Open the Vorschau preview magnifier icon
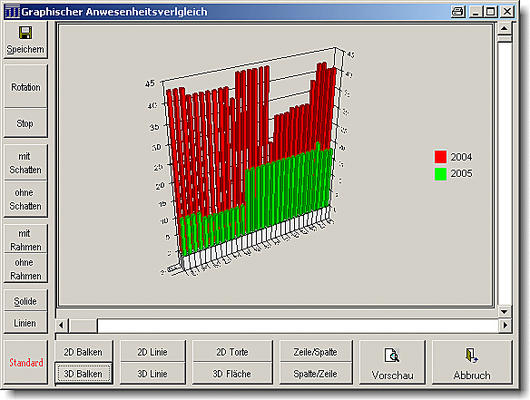Image resolution: width=530 pixels, height=400 pixels. 392,355
